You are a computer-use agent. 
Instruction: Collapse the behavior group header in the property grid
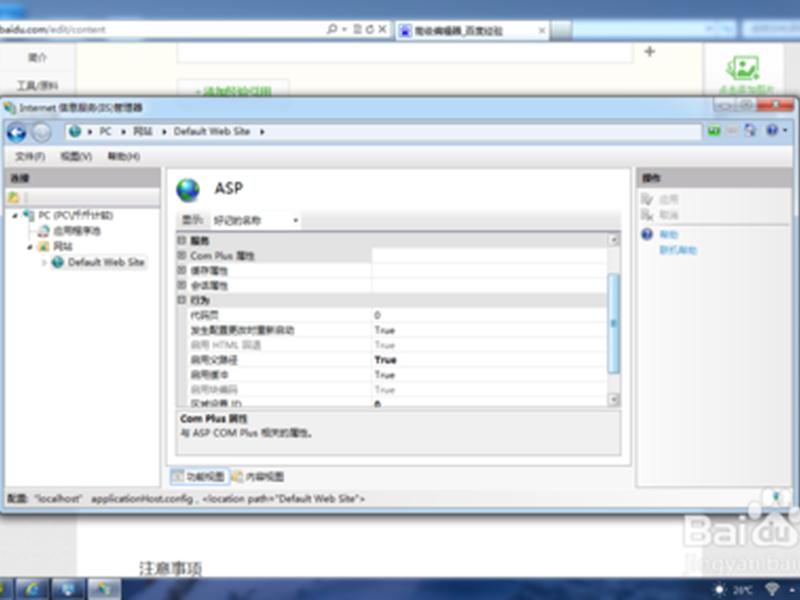182,300
